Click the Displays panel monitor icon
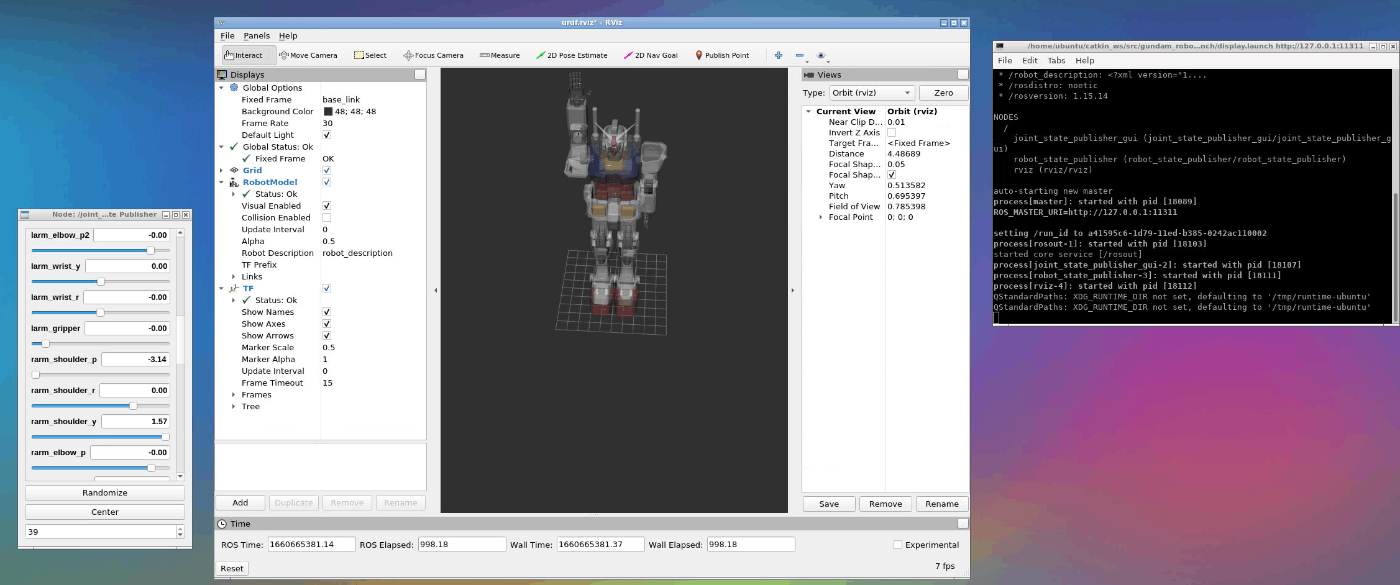Viewport: 1400px width, 585px height. [223, 74]
